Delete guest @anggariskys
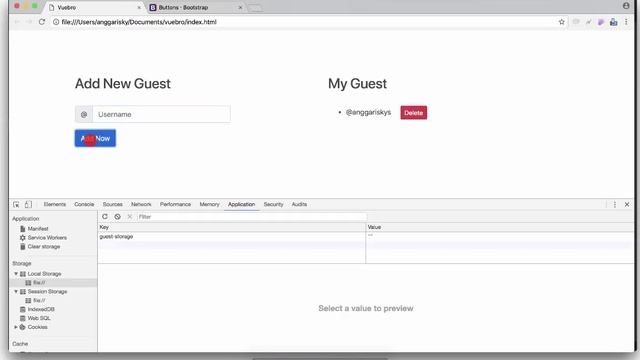This screenshot has width=640, height=360. click(413, 113)
